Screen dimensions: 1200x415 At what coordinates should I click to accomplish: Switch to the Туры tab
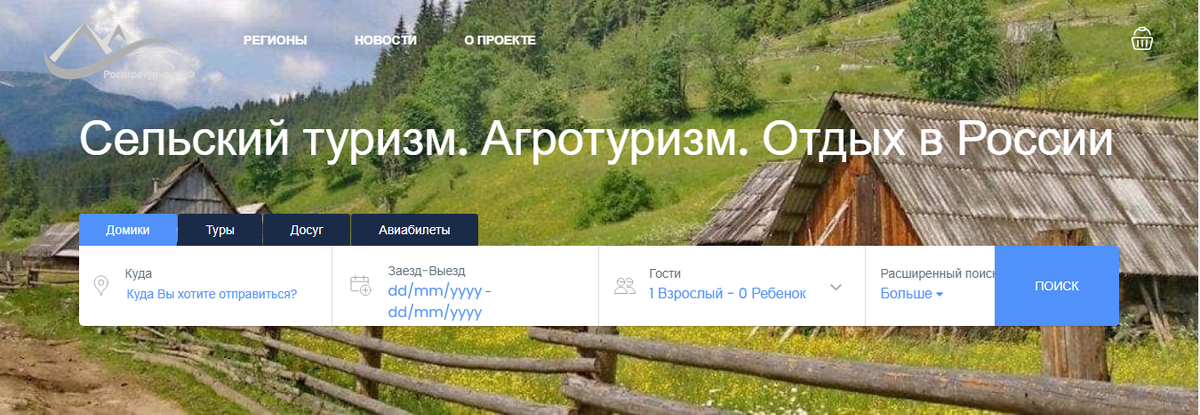(220, 229)
